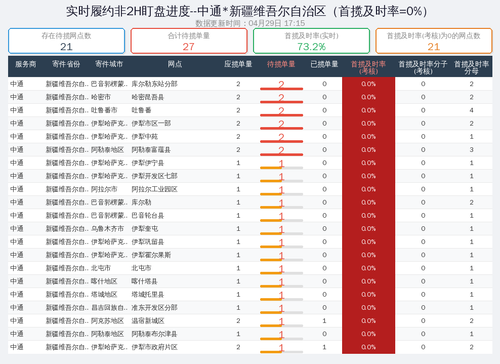Viewport: 500px width, 364px height.
Task: Open the 合计待揽单量 card showing 27
Action: tap(189, 41)
